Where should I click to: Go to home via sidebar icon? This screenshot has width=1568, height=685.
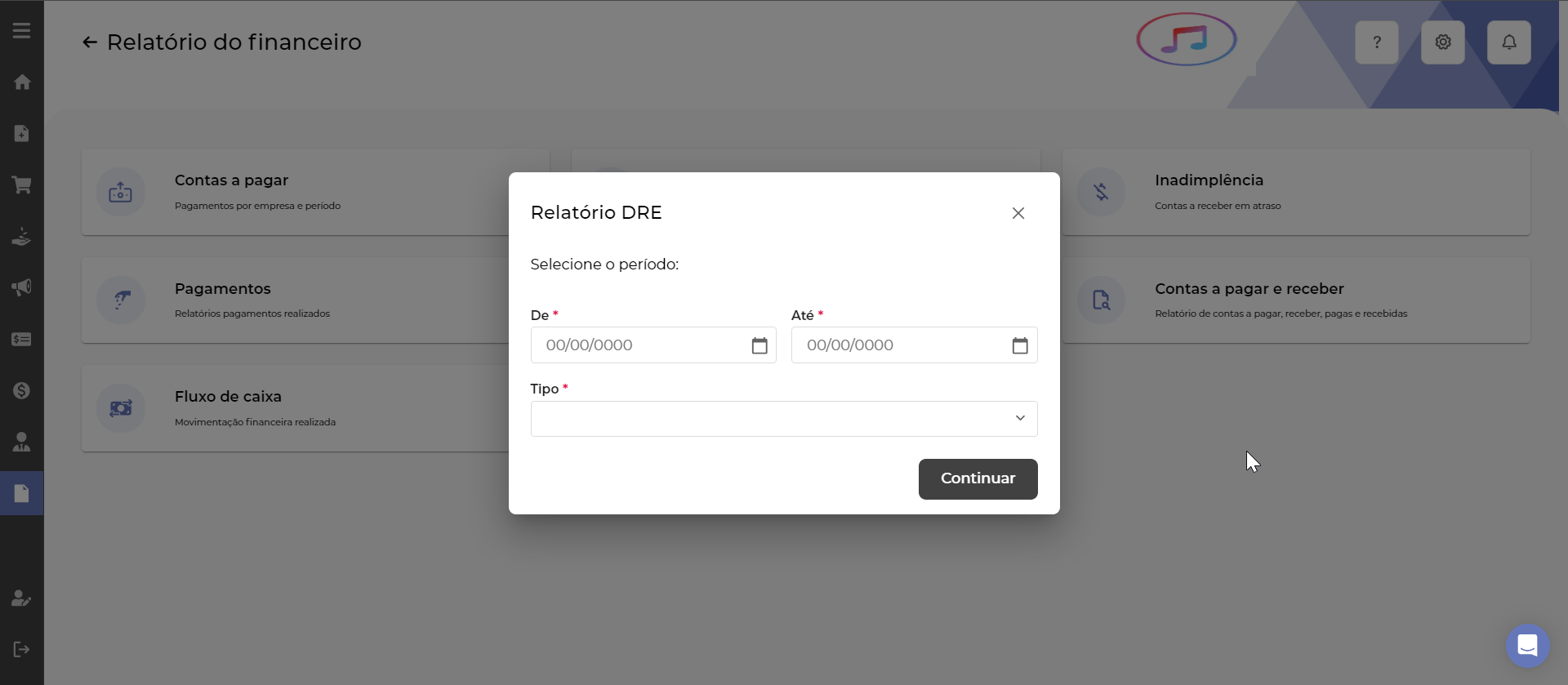22,82
